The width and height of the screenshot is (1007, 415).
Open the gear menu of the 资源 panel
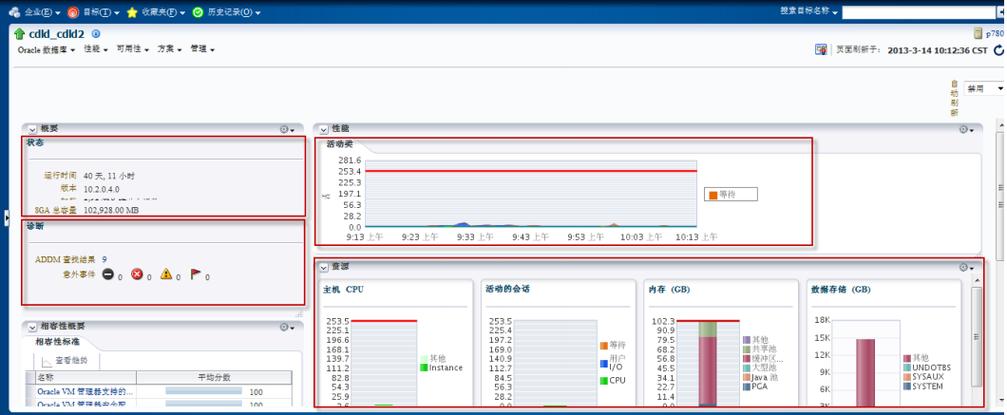(966, 267)
